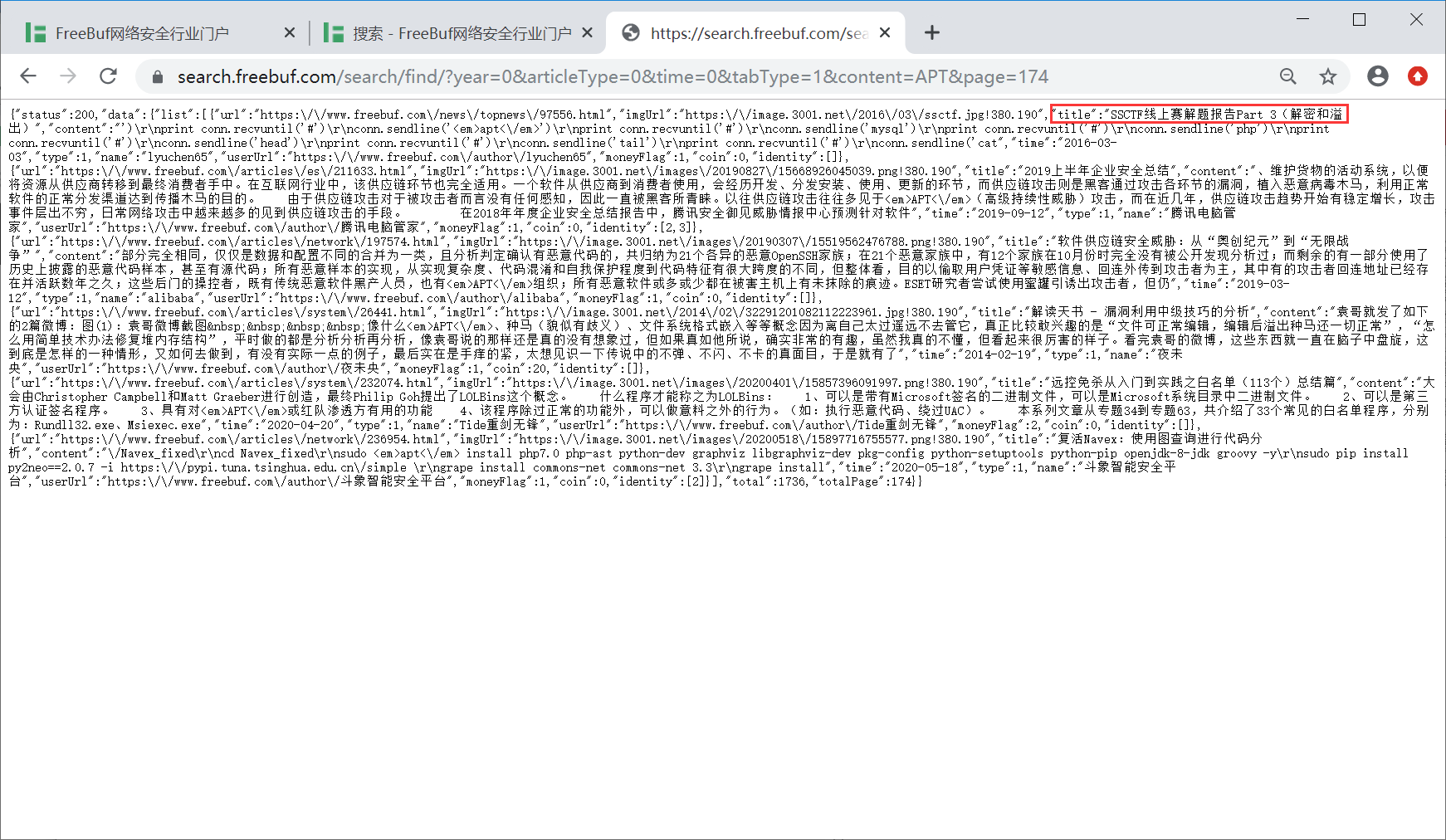Close the search.freebuf.com tab

[885, 32]
